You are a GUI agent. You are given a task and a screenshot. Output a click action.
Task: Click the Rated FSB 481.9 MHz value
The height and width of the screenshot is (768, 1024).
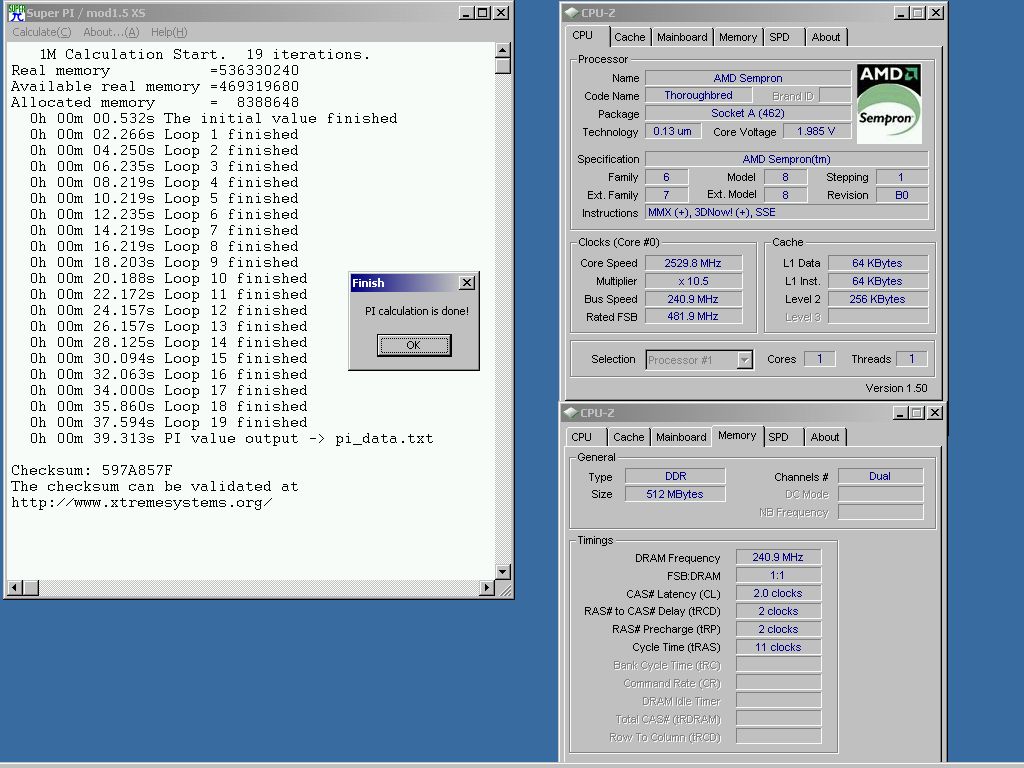[693, 316]
